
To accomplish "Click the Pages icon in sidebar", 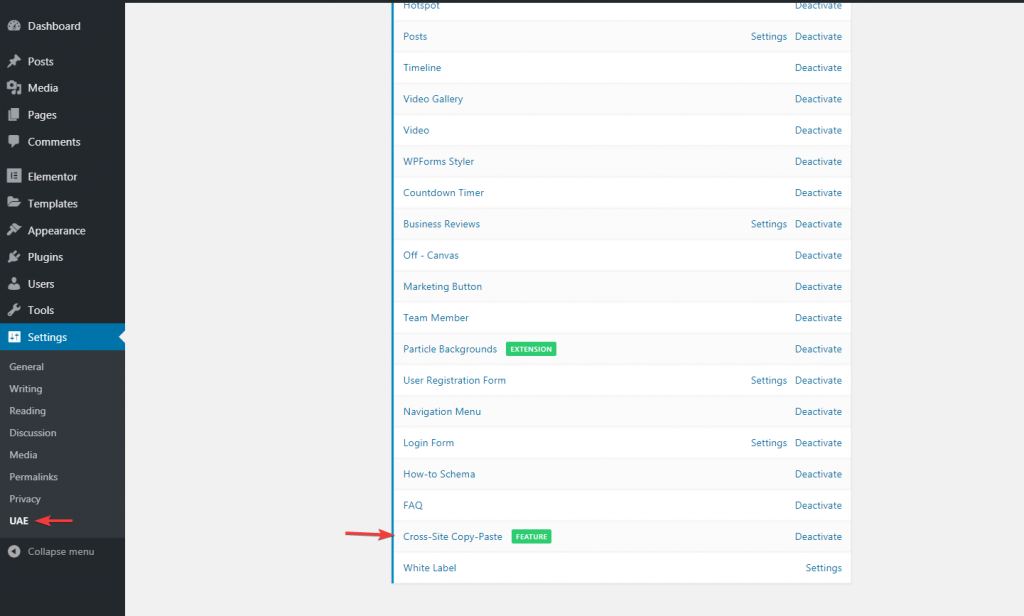I will [14, 115].
